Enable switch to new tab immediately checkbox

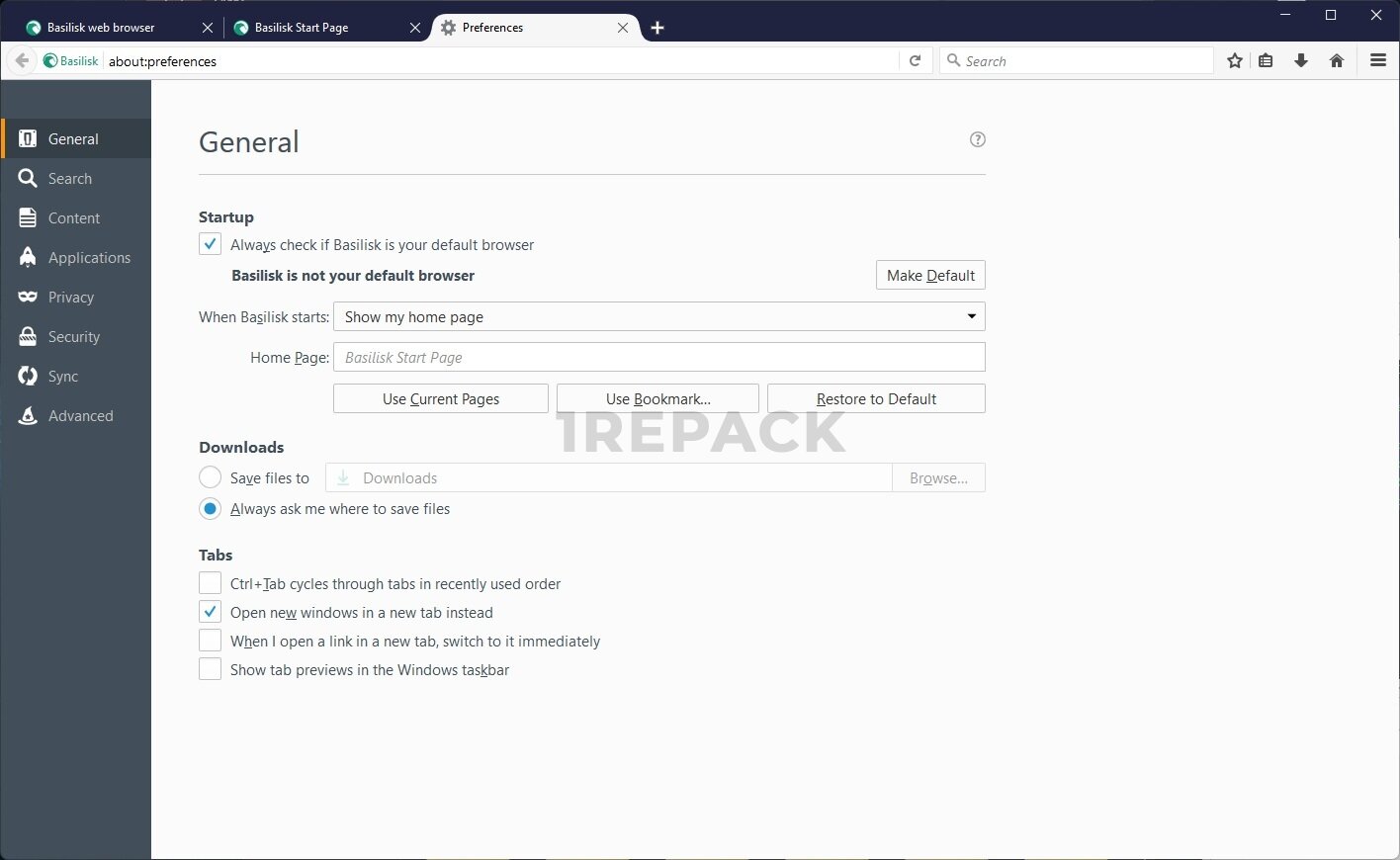[210, 641]
